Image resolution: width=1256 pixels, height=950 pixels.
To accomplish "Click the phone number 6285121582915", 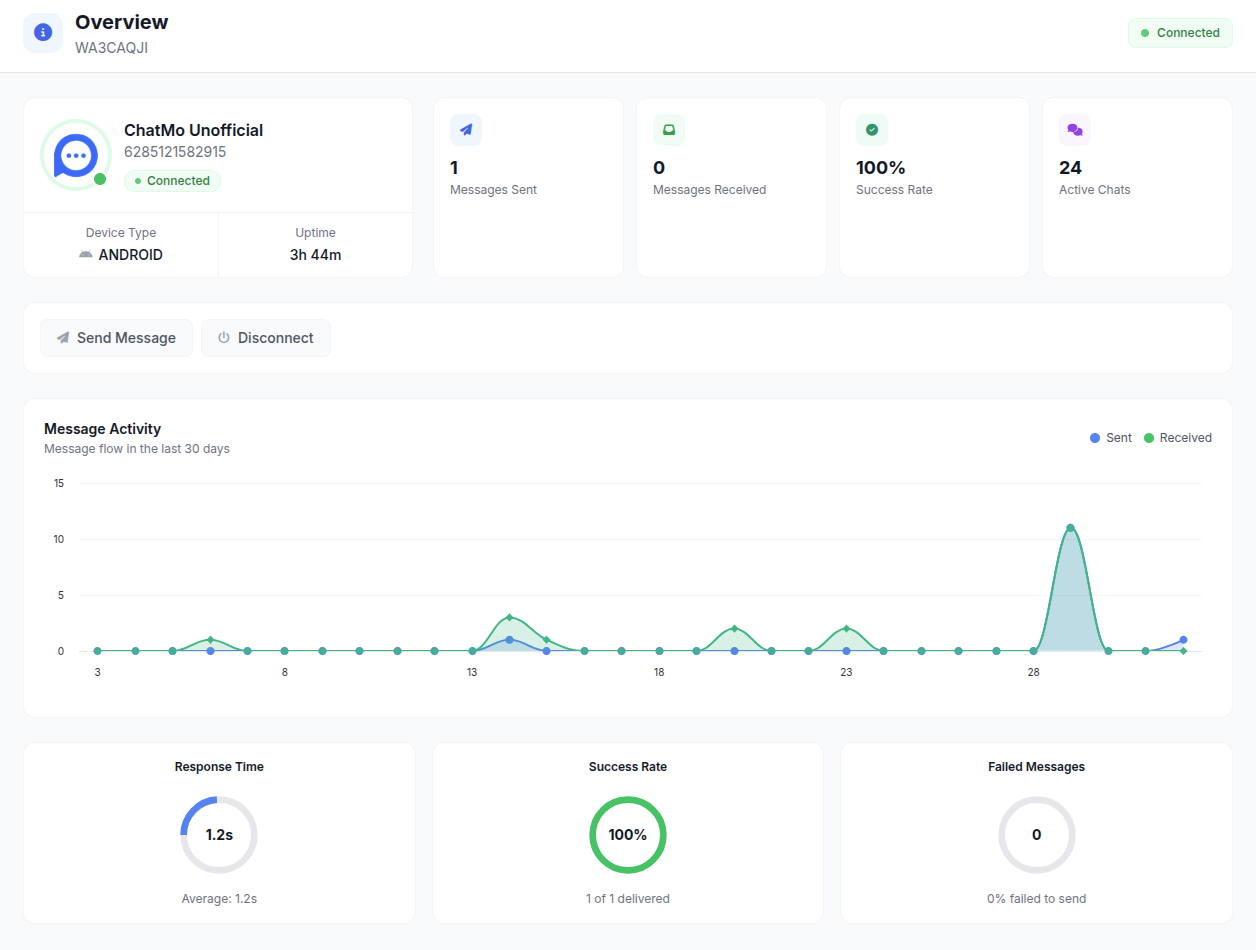I will coord(175,152).
